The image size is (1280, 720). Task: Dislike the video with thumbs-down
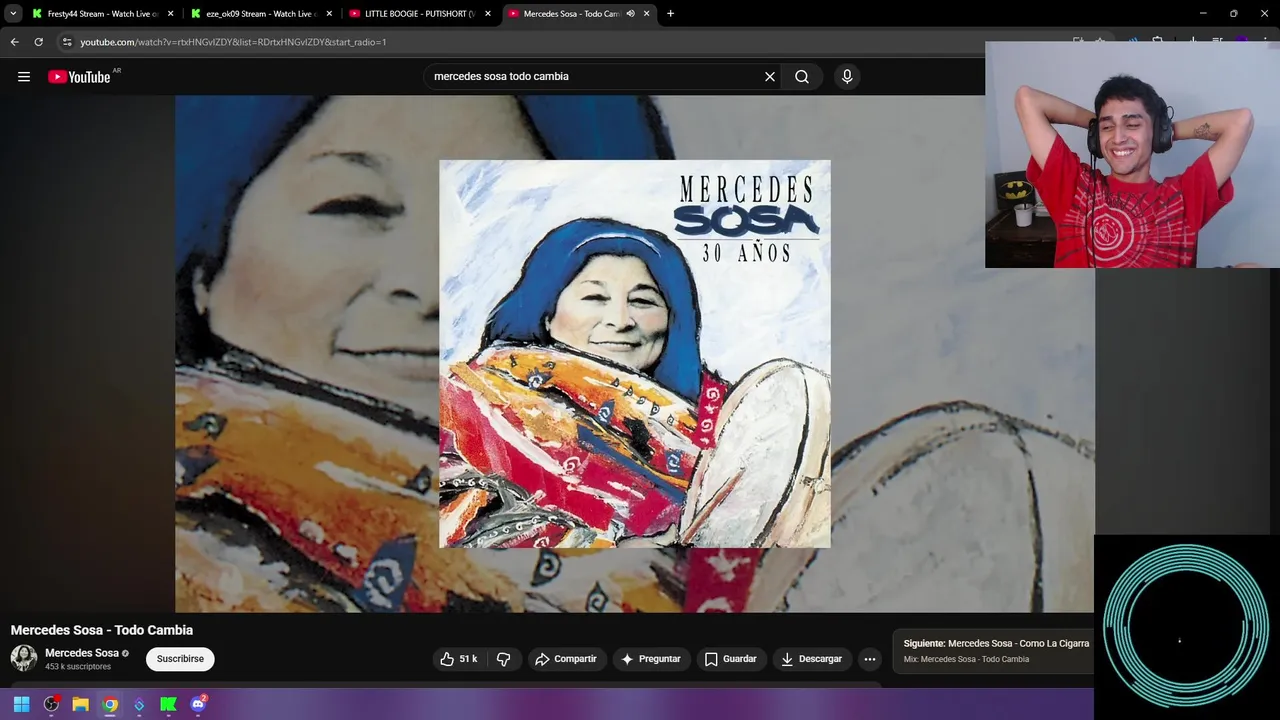click(x=503, y=659)
